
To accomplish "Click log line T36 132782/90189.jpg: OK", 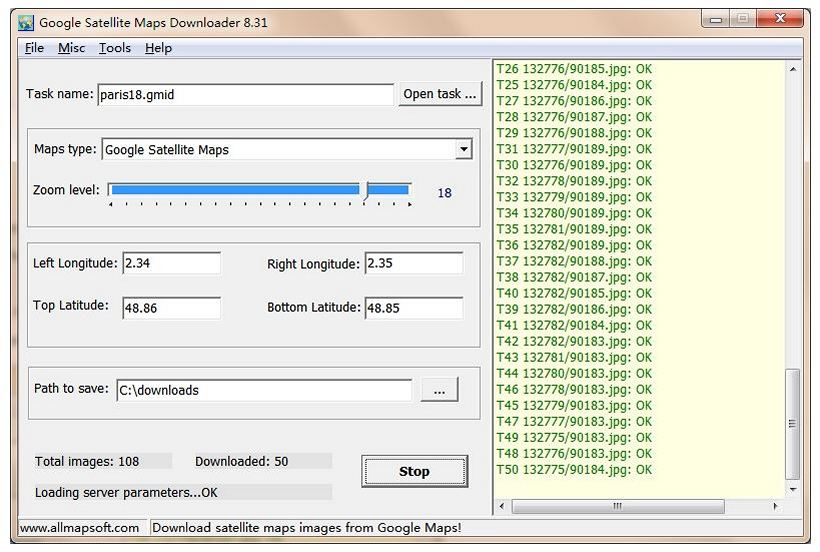I will [574, 245].
